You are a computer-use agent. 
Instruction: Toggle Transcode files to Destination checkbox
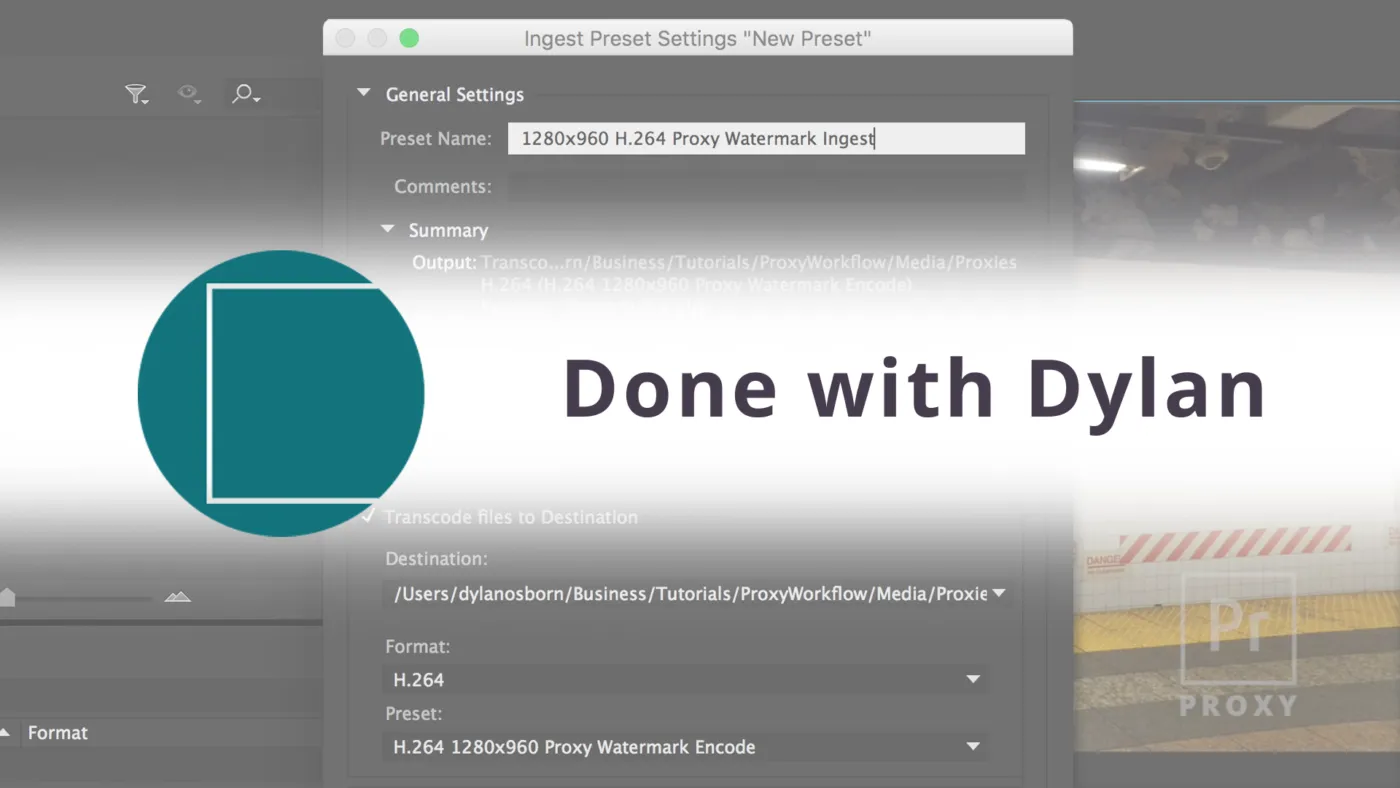click(x=368, y=516)
